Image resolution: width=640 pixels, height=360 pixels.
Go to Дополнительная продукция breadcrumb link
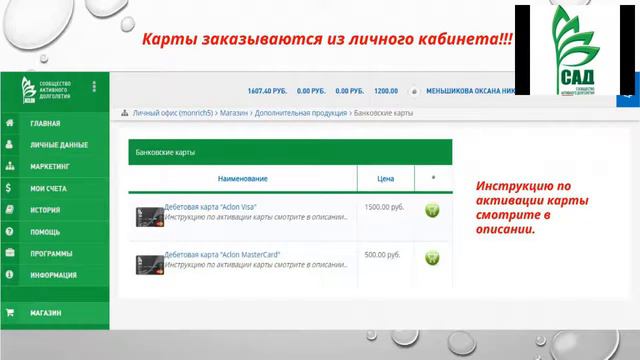tap(301, 113)
